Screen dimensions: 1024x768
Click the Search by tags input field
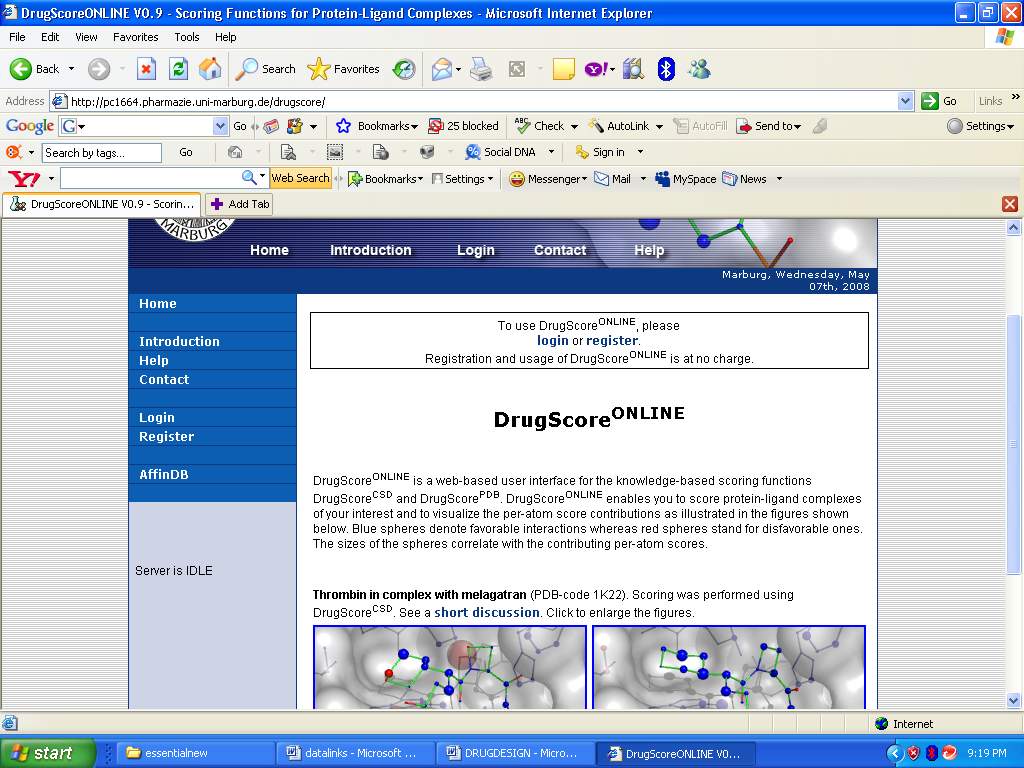click(x=101, y=153)
